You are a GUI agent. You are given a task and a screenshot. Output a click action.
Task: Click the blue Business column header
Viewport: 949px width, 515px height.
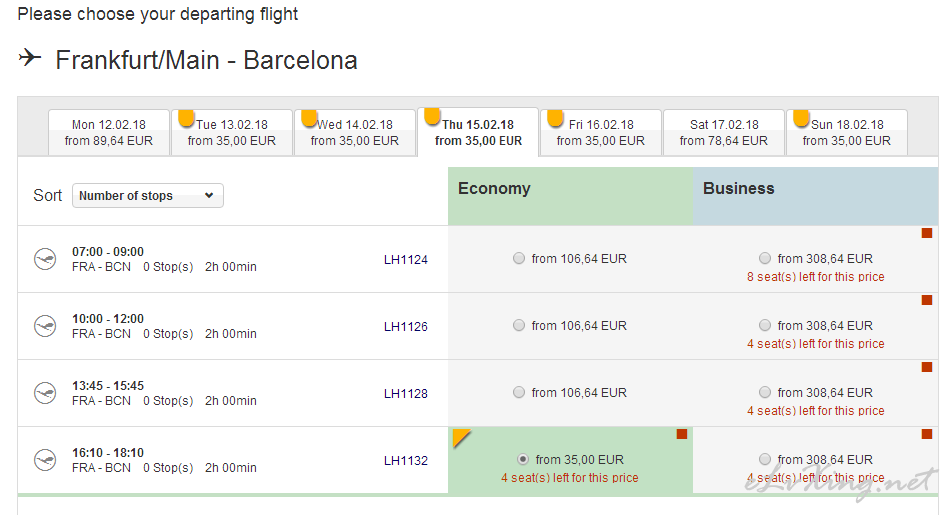[x=815, y=196]
